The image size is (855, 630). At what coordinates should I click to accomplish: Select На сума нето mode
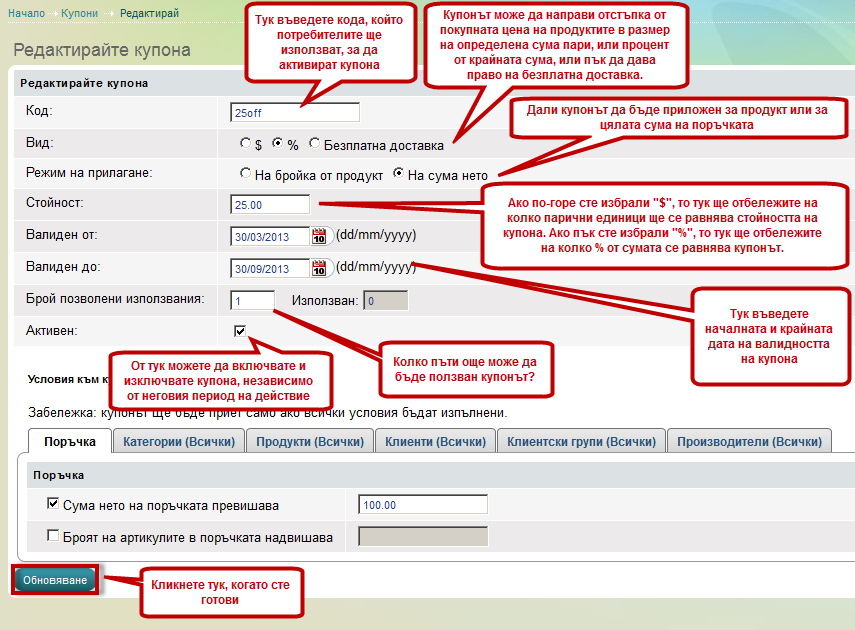[399, 174]
